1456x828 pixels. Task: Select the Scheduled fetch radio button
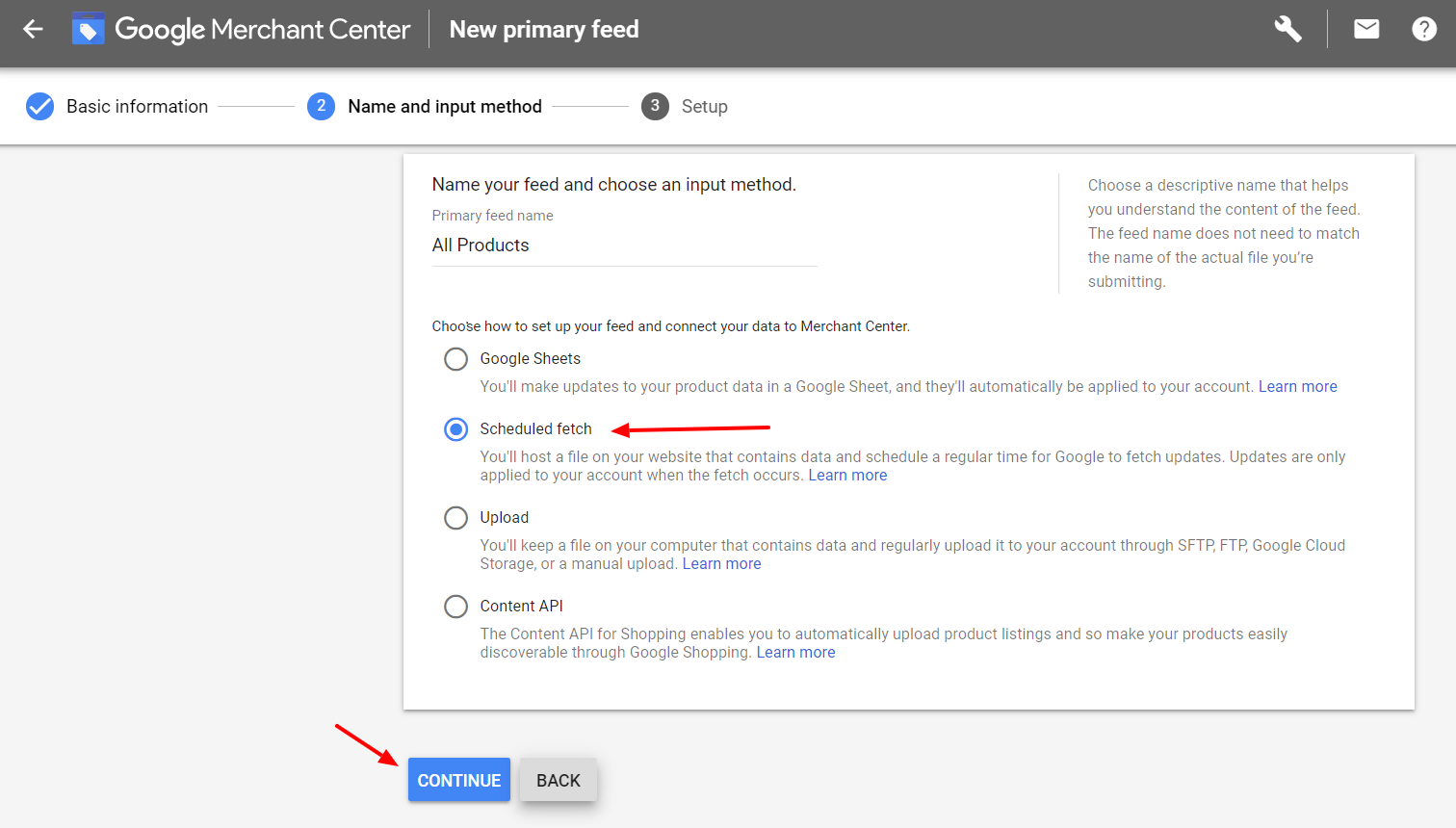pos(455,429)
